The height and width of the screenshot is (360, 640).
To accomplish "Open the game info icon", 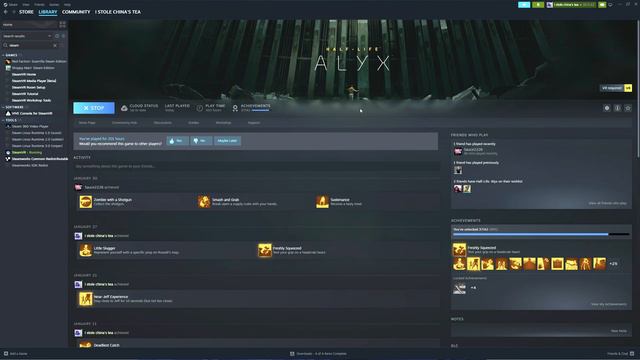I will pyautogui.click(x=618, y=108).
